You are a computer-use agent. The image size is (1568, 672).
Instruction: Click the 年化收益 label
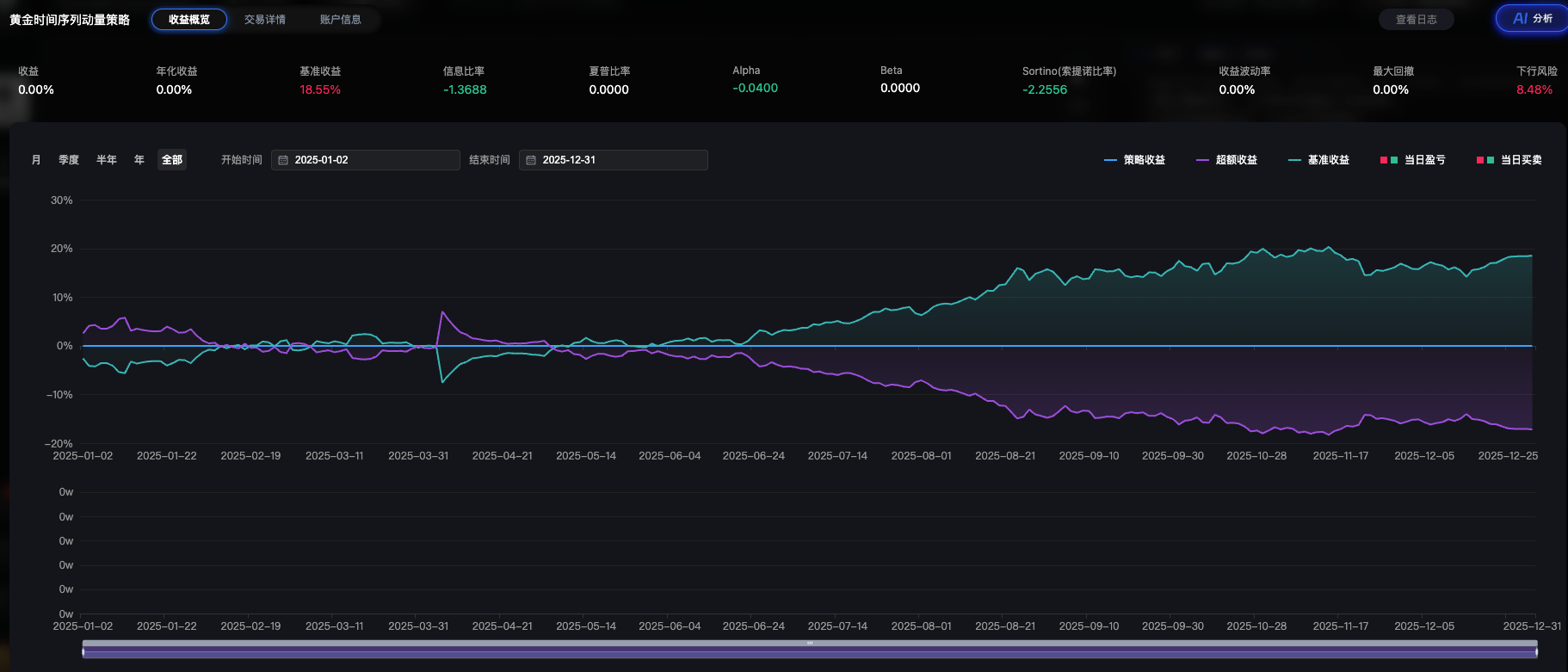click(x=176, y=71)
